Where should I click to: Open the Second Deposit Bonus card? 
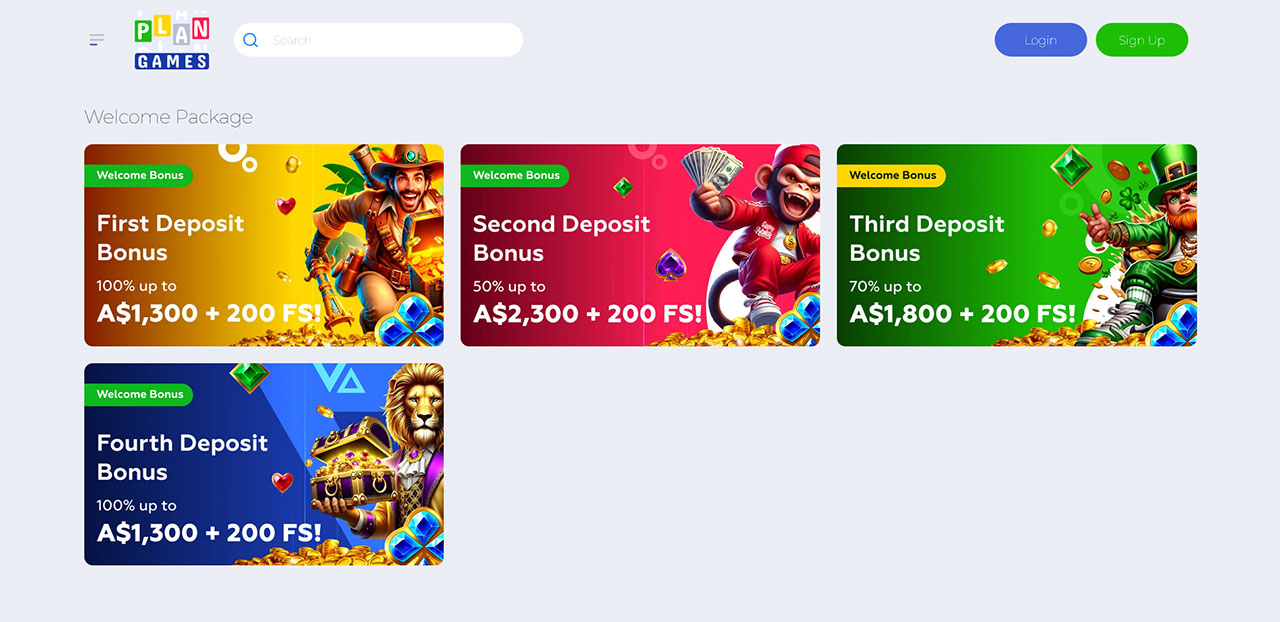[640, 245]
